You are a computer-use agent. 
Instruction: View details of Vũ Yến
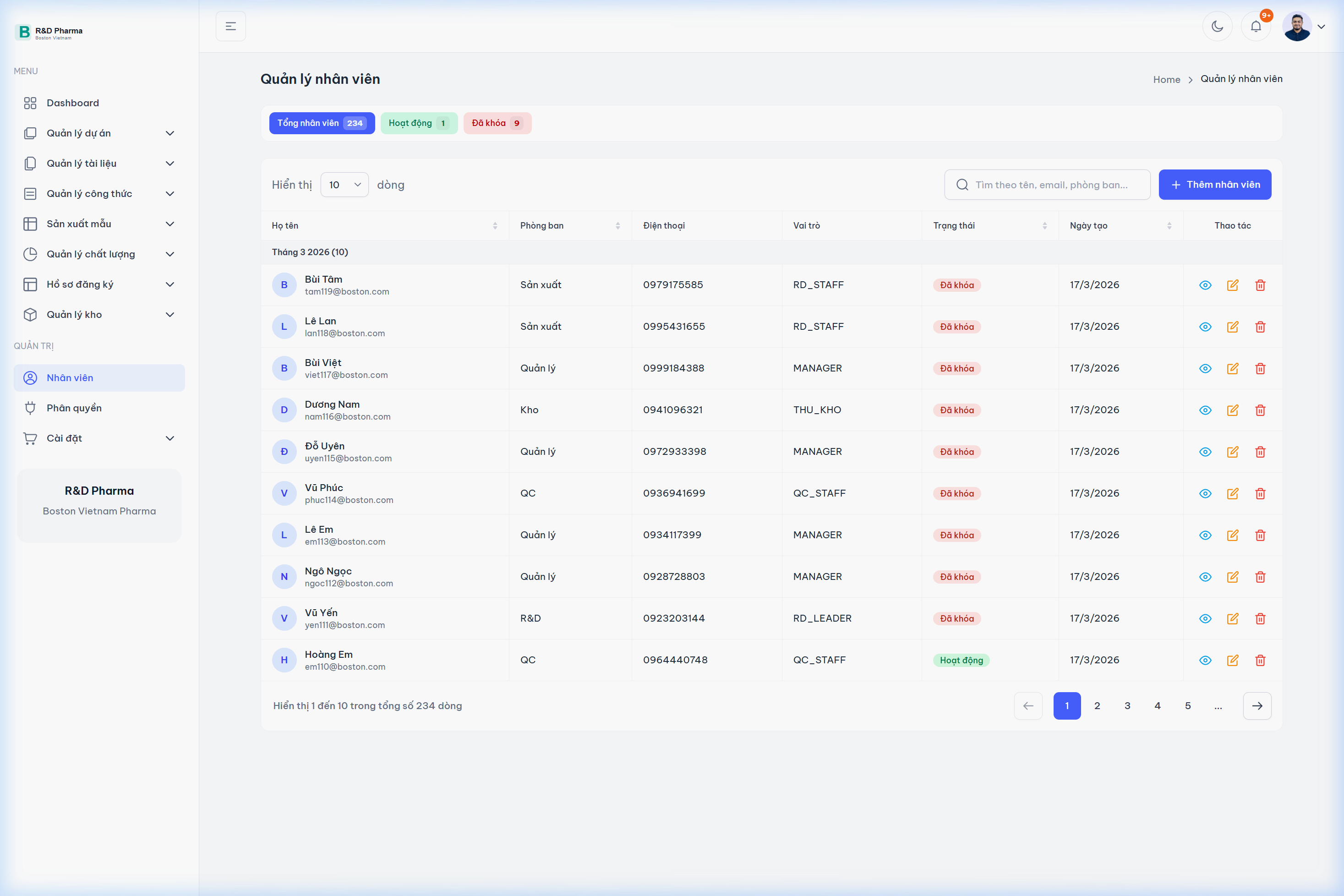click(1205, 618)
